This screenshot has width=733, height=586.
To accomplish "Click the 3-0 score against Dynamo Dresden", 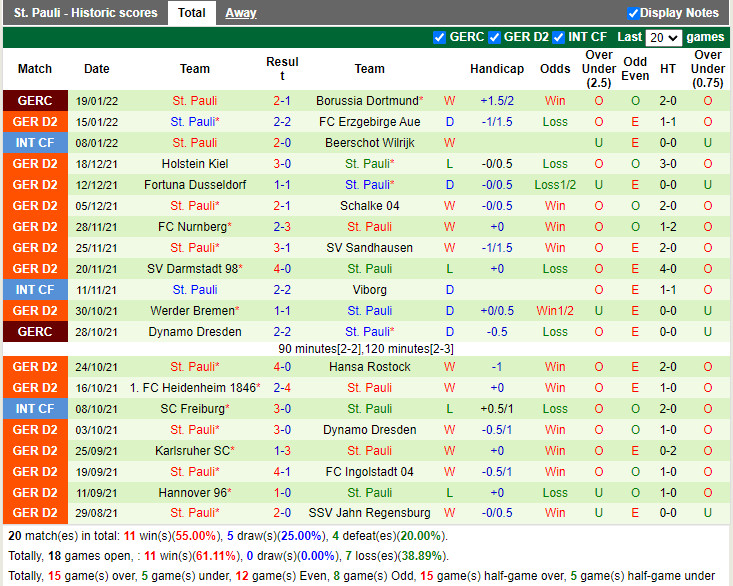I will [x=282, y=430].
